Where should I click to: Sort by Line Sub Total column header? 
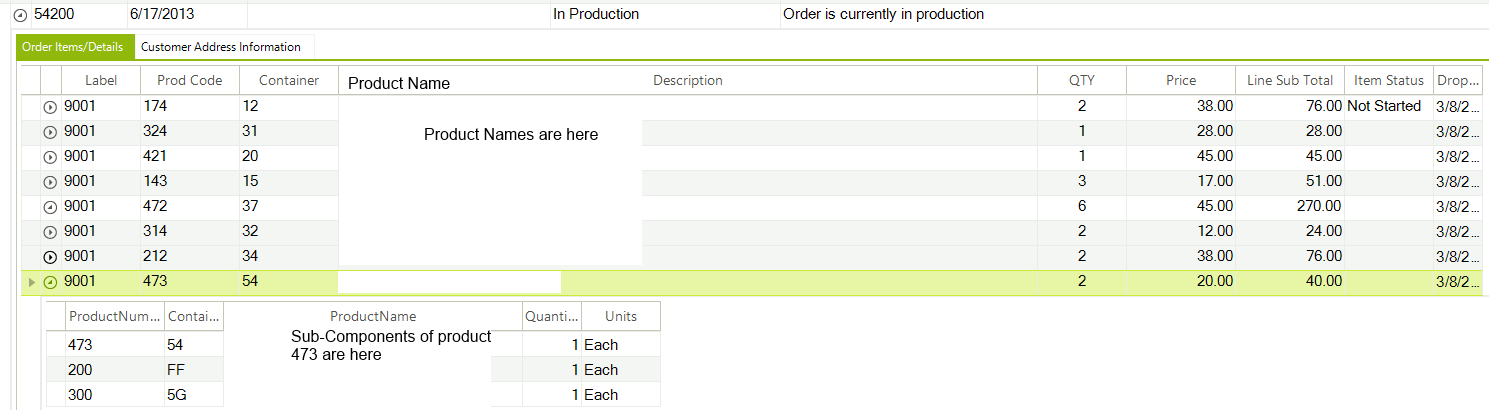1289,81
